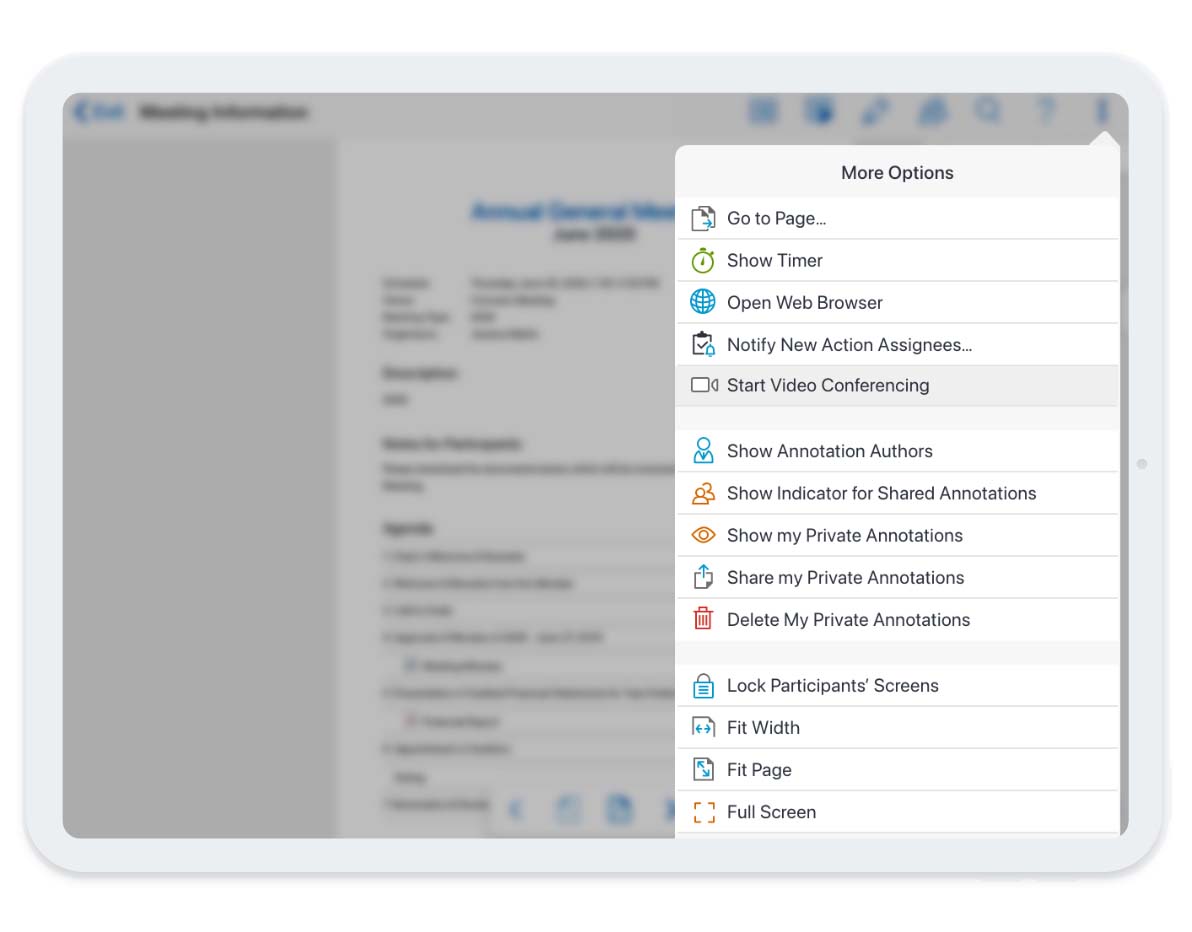The height and width of the screenshot is (932, 1192).
Task: Click the red trash can icon
Action: (x=704, y=619)
